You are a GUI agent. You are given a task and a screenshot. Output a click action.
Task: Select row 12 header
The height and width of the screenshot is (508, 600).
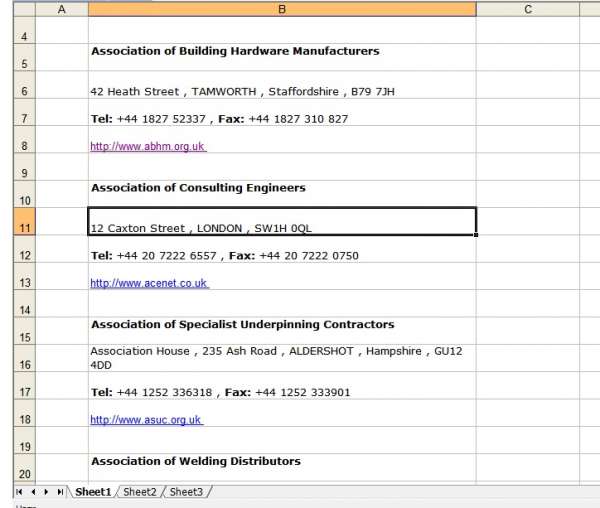click(x=24, y=249)
